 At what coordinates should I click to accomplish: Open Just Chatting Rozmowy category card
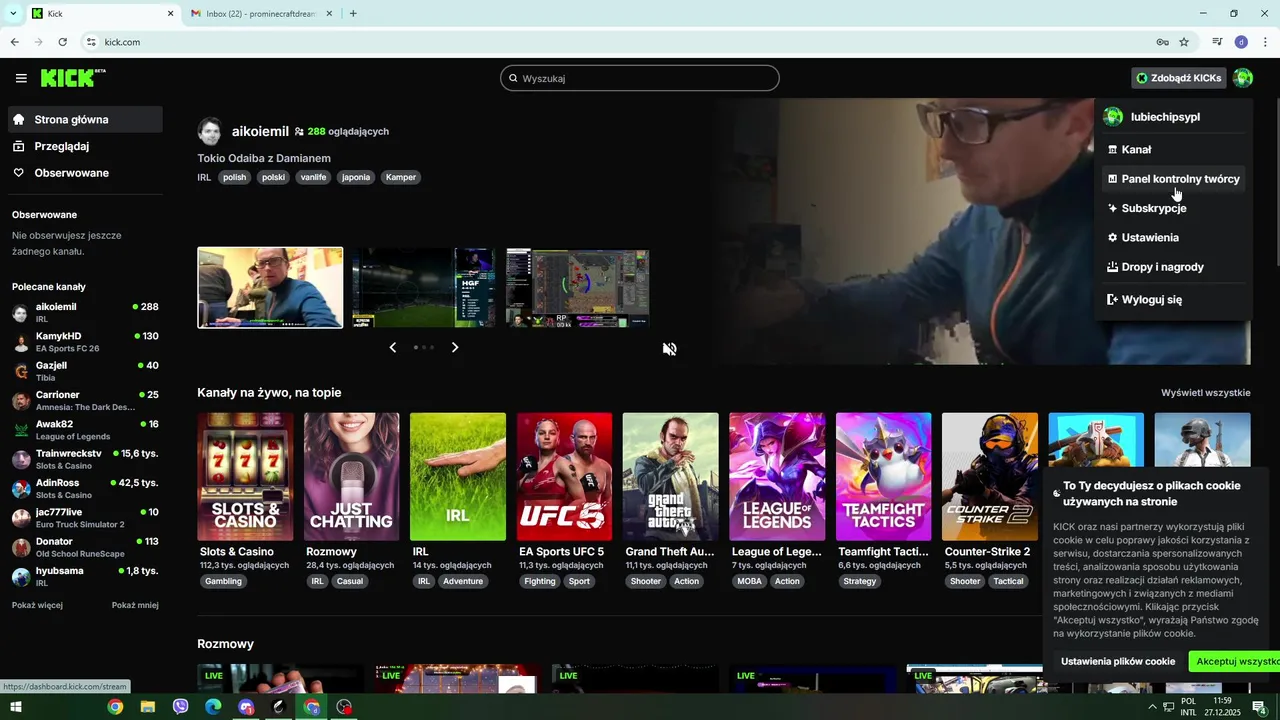pos(351,477)
